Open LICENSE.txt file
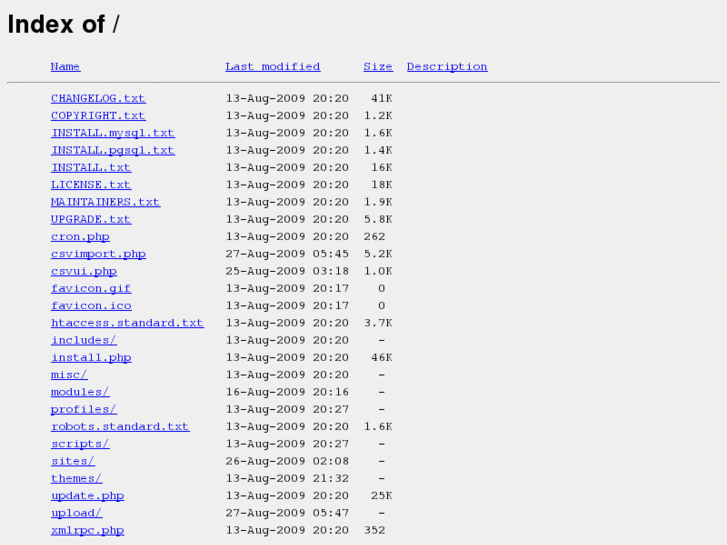The height and width of the screenshot is (545, 727). pyautogui.click(x=91, y=185)
